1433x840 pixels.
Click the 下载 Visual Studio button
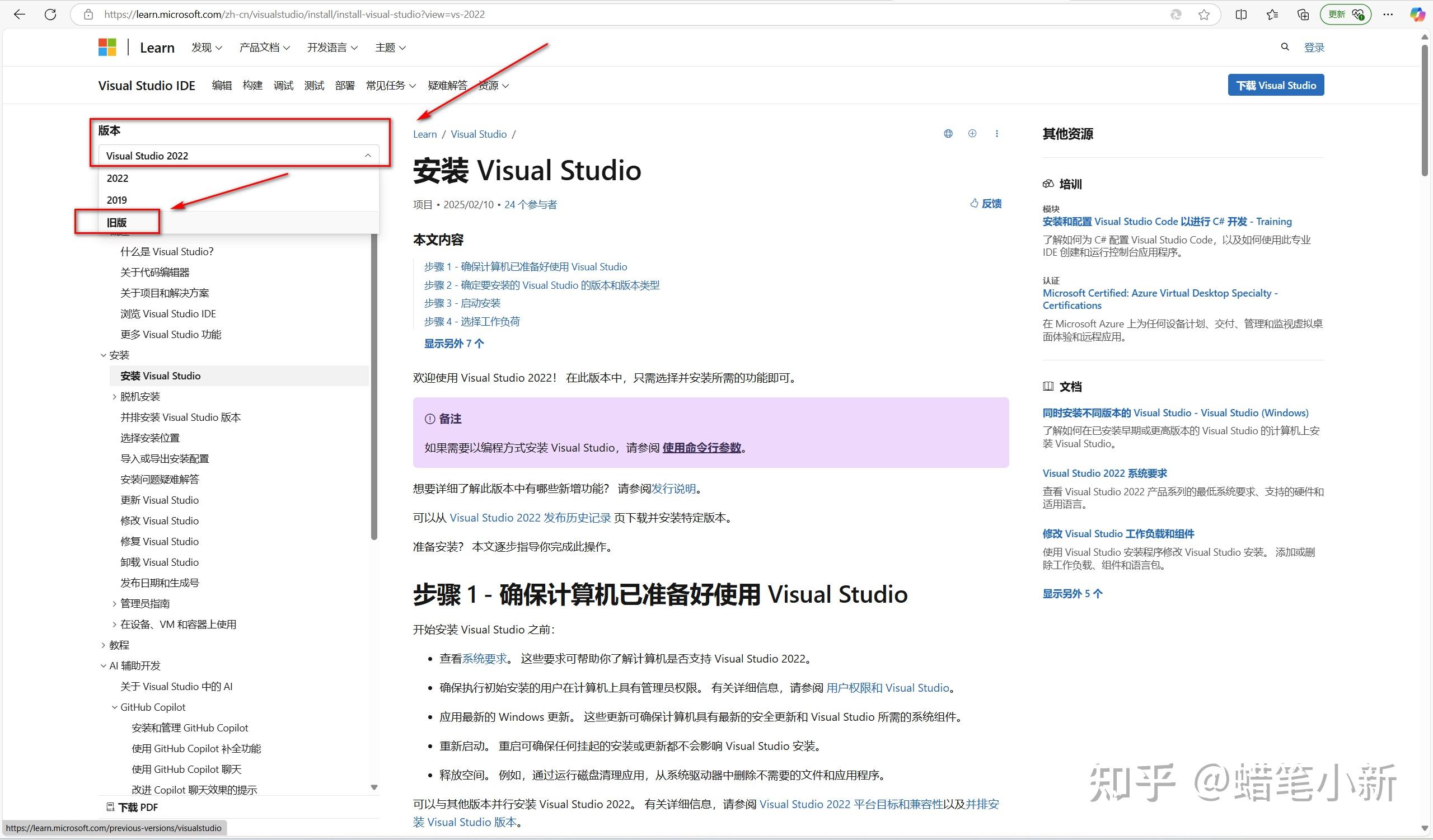(1276, 85)
